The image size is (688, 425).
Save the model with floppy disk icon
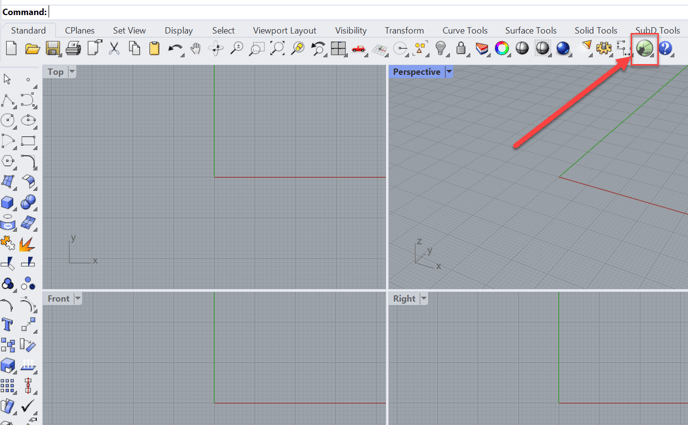[x=53, y=48]
